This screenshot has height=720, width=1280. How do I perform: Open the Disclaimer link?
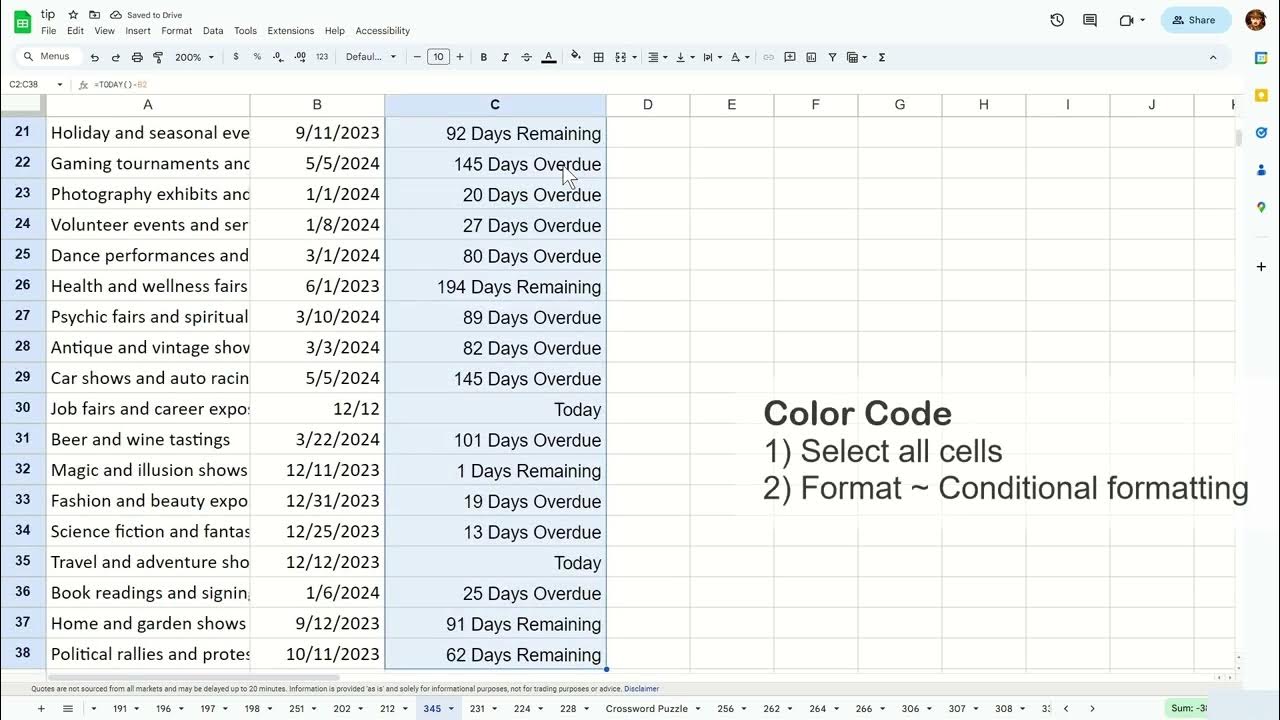641,688
